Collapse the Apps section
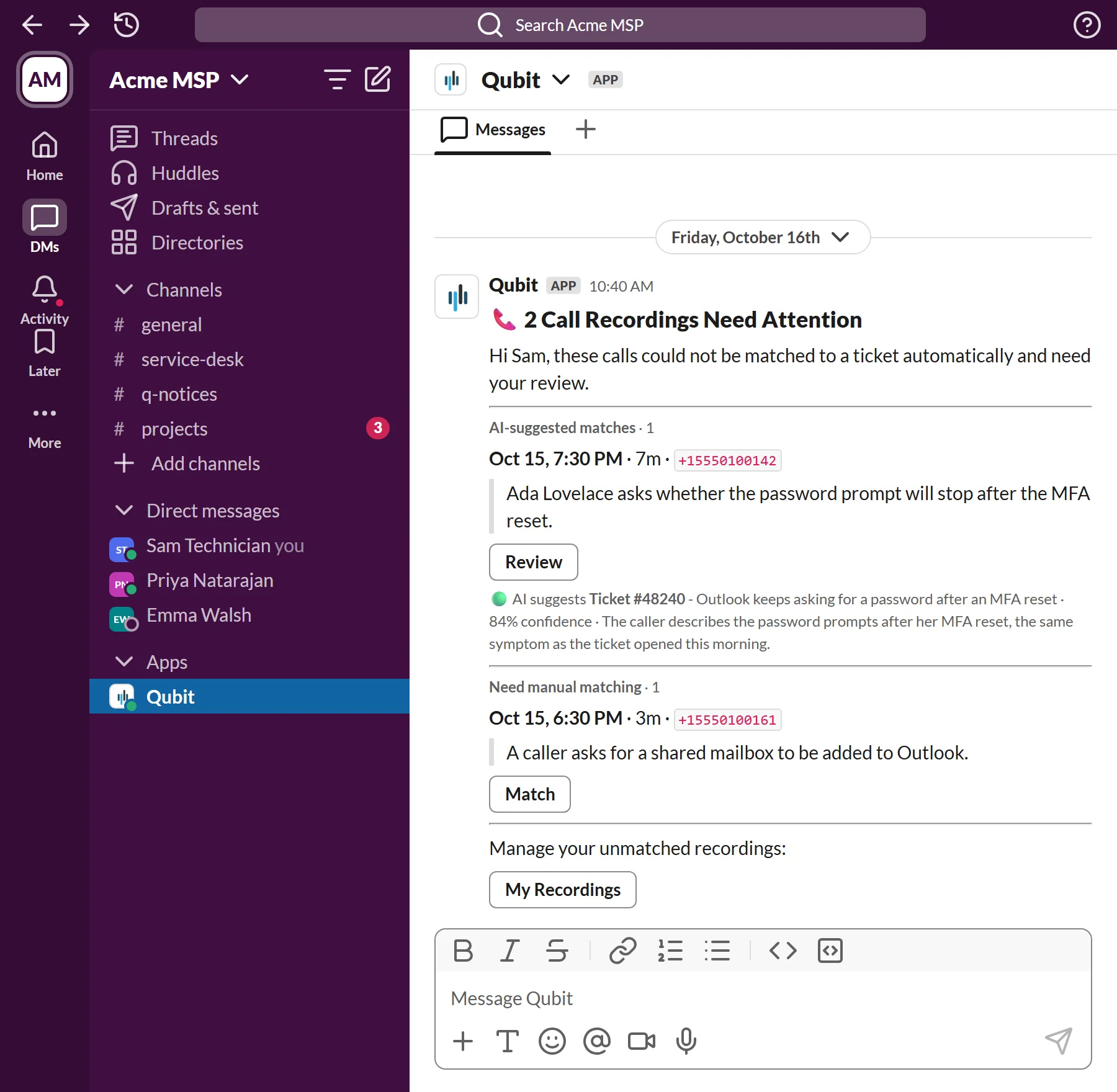 click(124, 662)
